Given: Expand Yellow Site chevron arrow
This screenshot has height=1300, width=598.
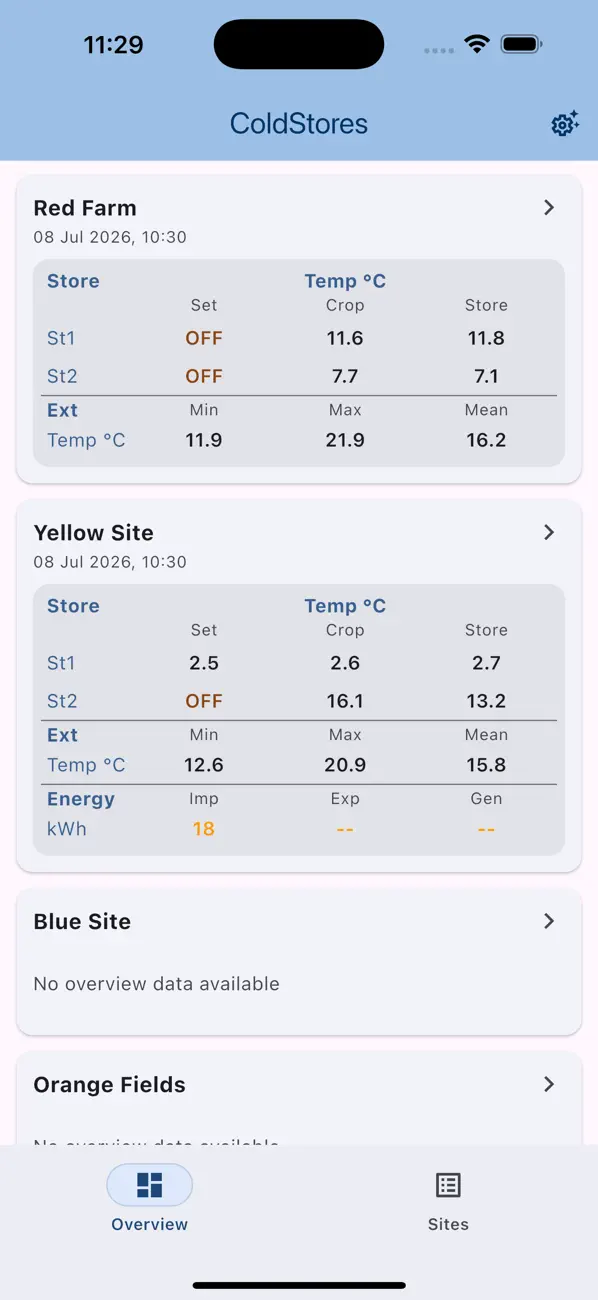Looking at the screenshot, I should [549, 533].
